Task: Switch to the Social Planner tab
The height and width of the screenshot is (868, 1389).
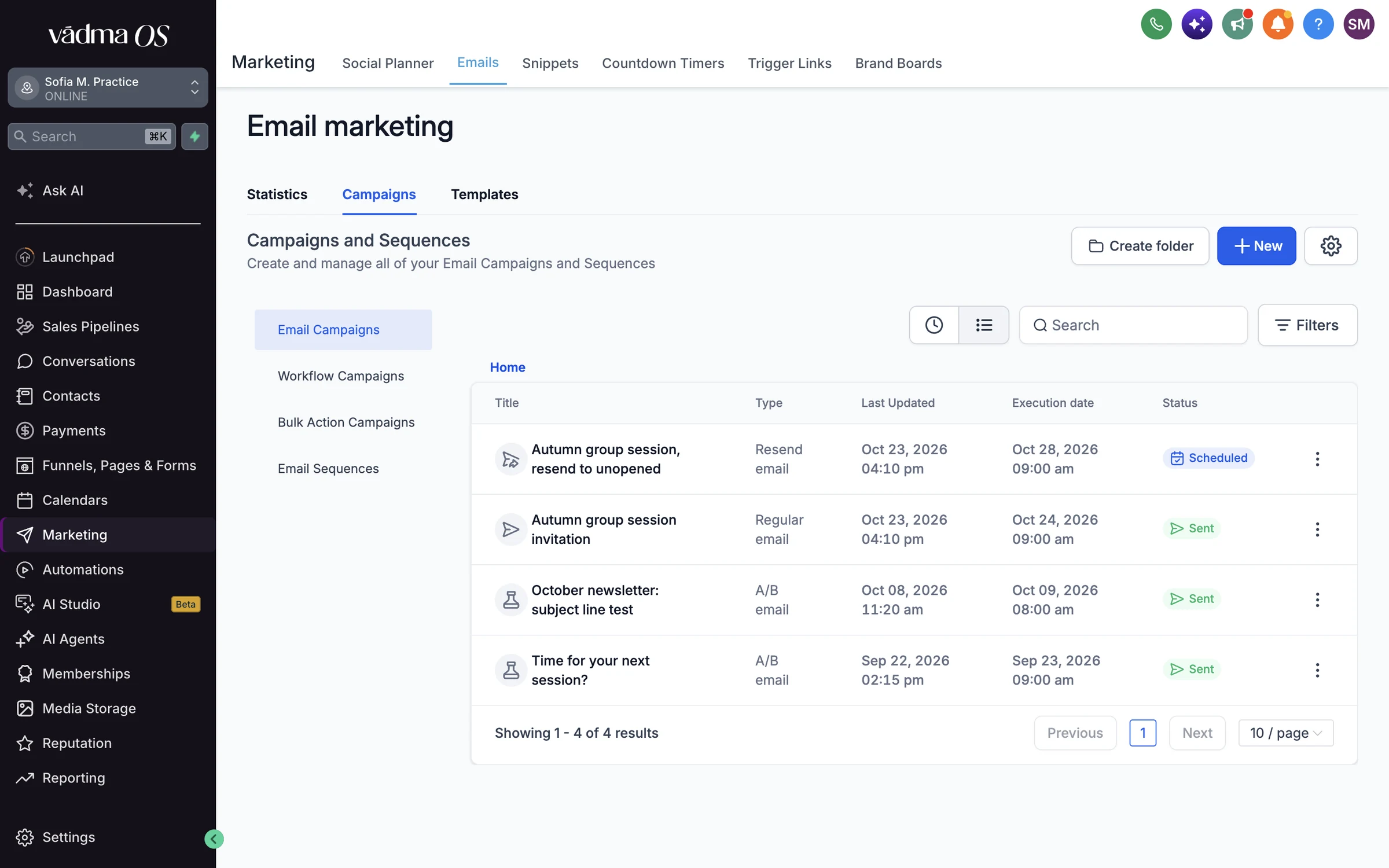Action: pyautogui.click(x=388, y=63)
